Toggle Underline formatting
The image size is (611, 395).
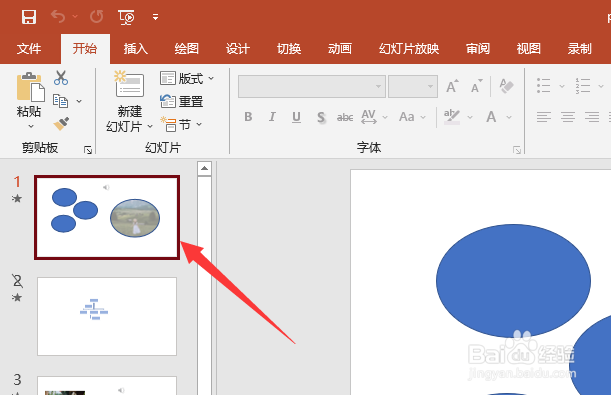[296, 117]
